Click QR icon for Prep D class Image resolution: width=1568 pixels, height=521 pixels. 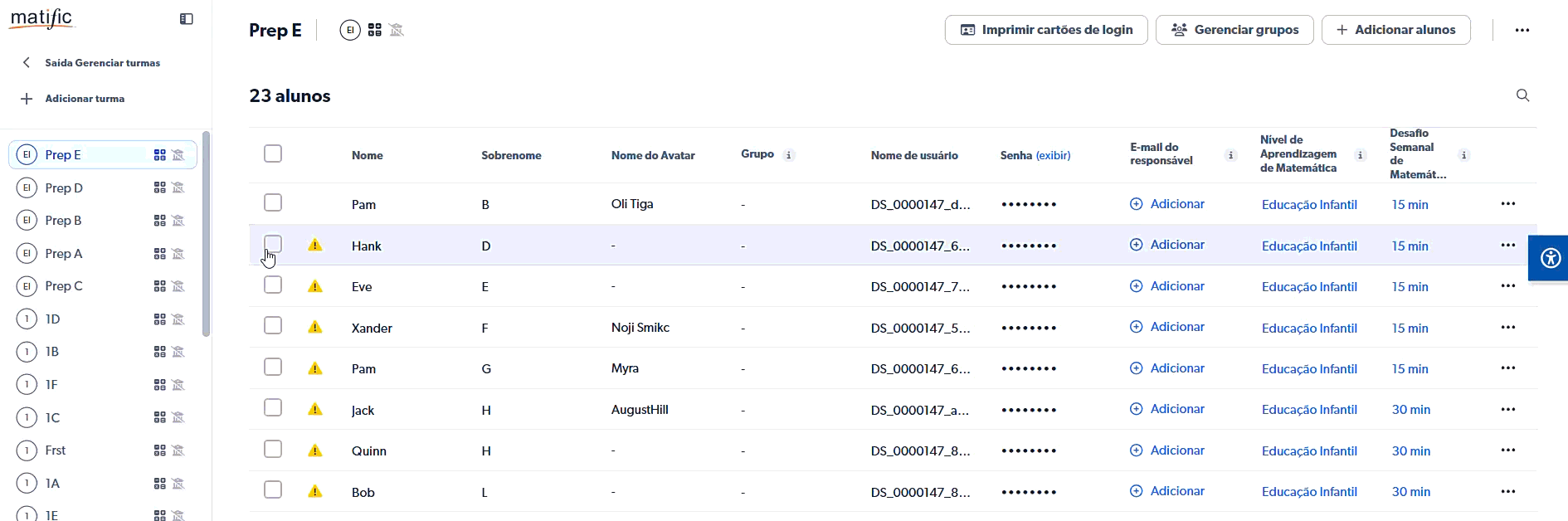click(160, 188)
